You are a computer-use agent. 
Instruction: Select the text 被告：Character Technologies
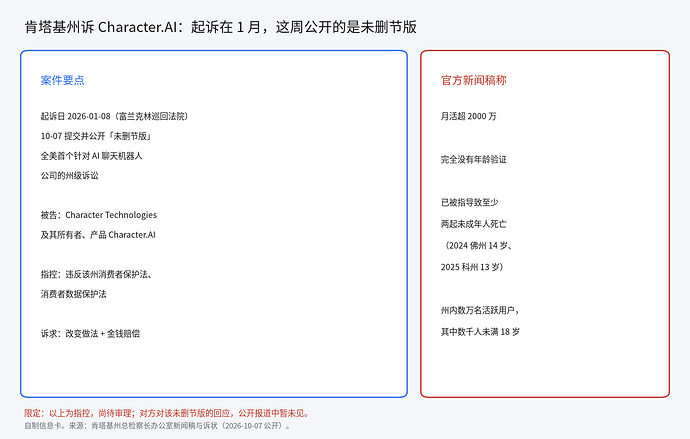coord(99,215)
